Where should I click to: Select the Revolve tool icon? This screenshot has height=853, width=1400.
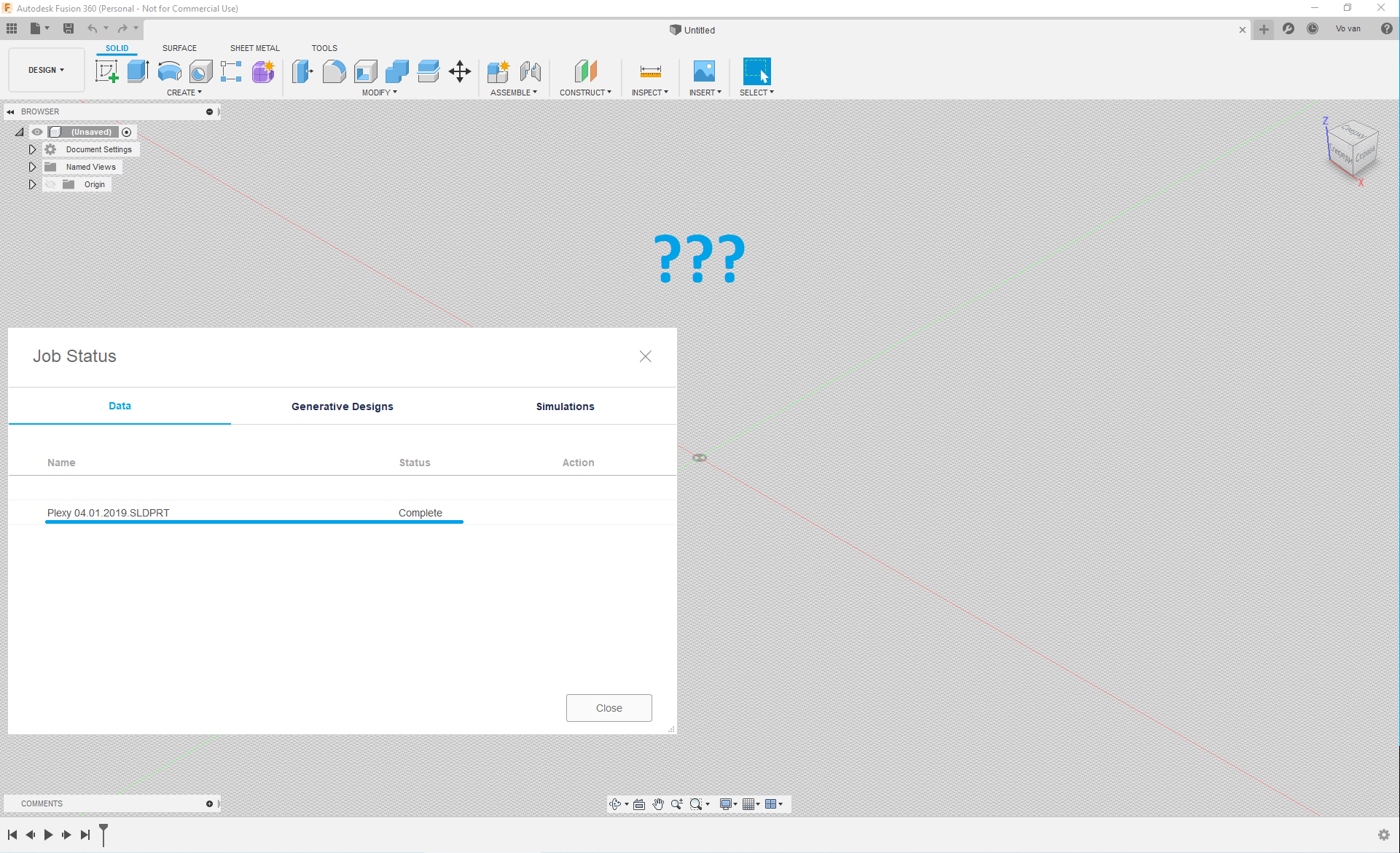point(169,71)
